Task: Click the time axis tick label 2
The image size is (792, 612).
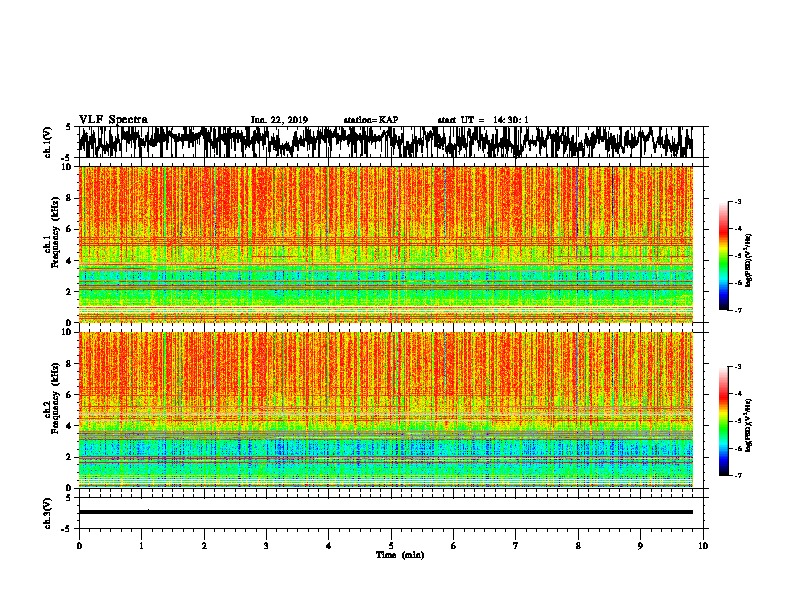Action: click(x=204, y=546)
